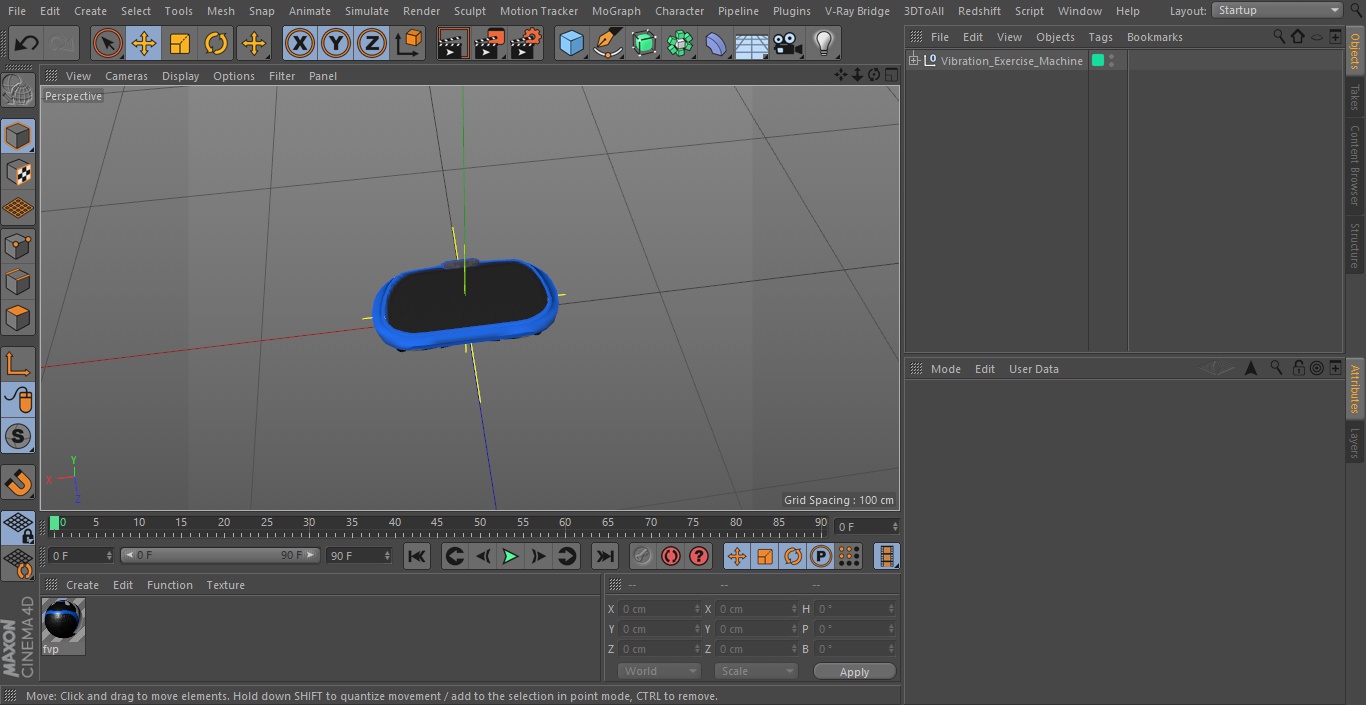This screenshot has height=705, width=1366.
Task: Open the Planar Workplane icon
Action: (x=18, y=564)
